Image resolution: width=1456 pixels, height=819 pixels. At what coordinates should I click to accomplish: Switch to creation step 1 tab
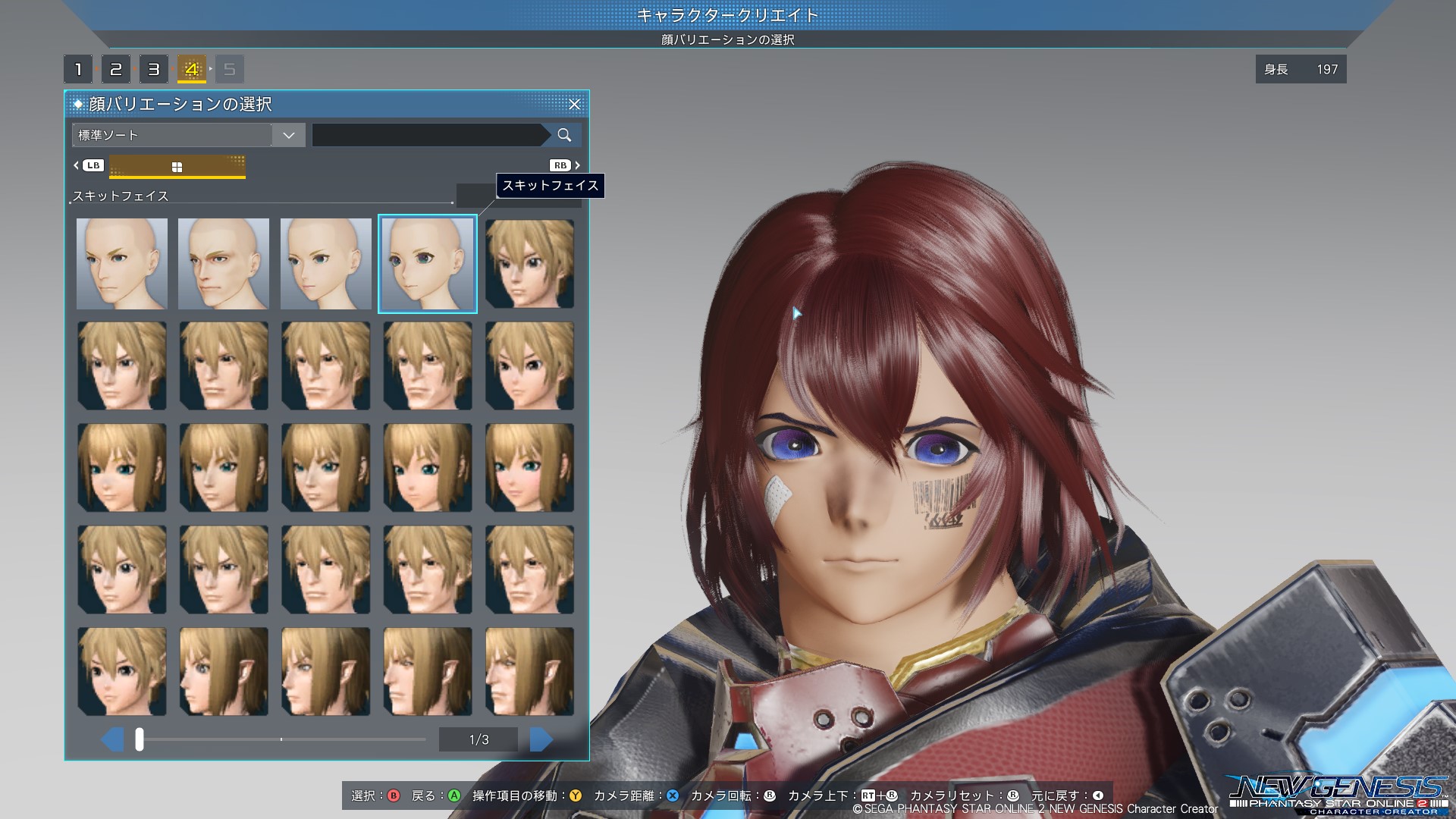(x=78, y=70)
